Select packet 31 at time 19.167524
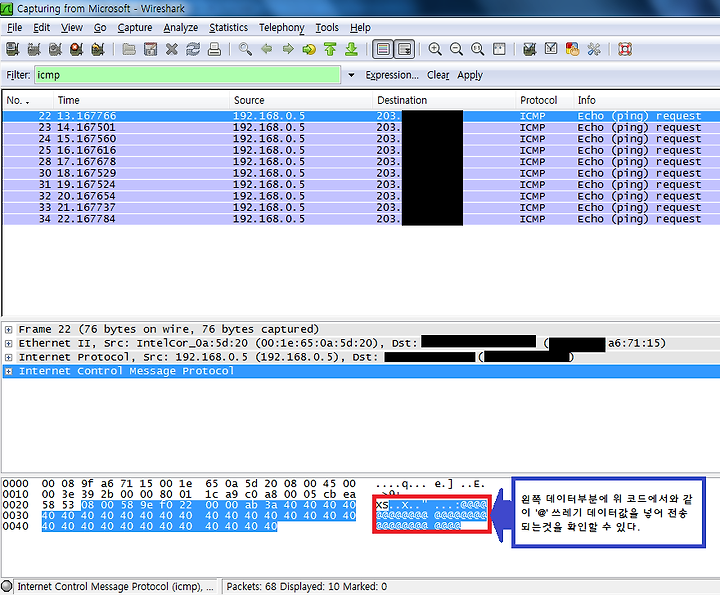 click(x=361, y=185)
